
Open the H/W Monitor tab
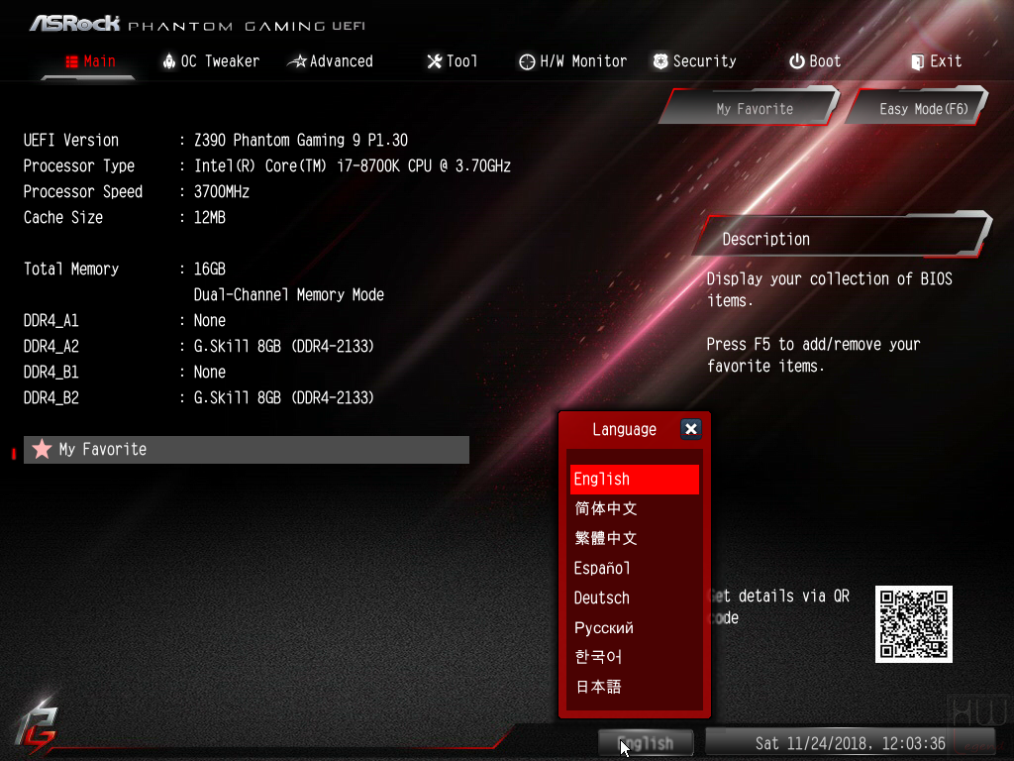point(573,61)
